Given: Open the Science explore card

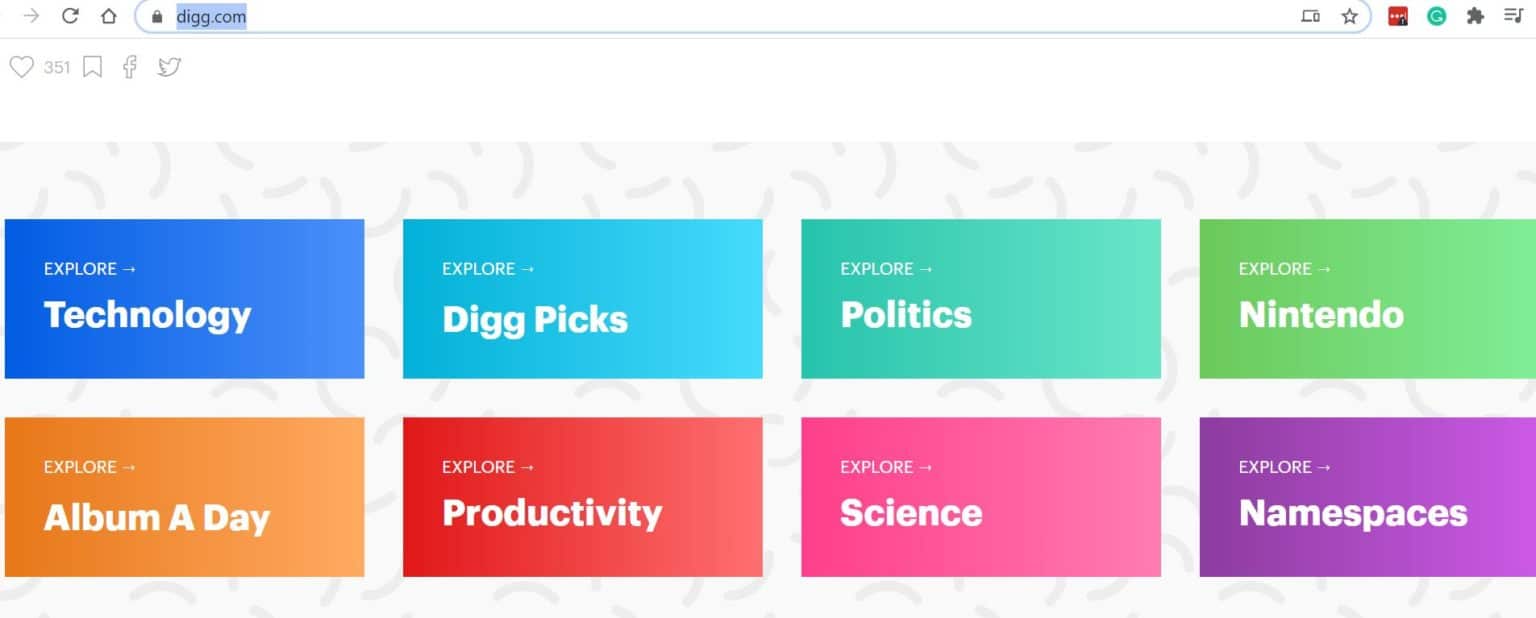Looking at the screenshot, I should point(980,497).
